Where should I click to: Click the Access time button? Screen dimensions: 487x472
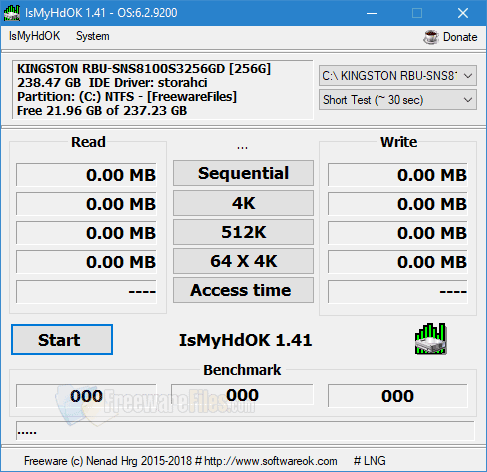coord(243,290)
